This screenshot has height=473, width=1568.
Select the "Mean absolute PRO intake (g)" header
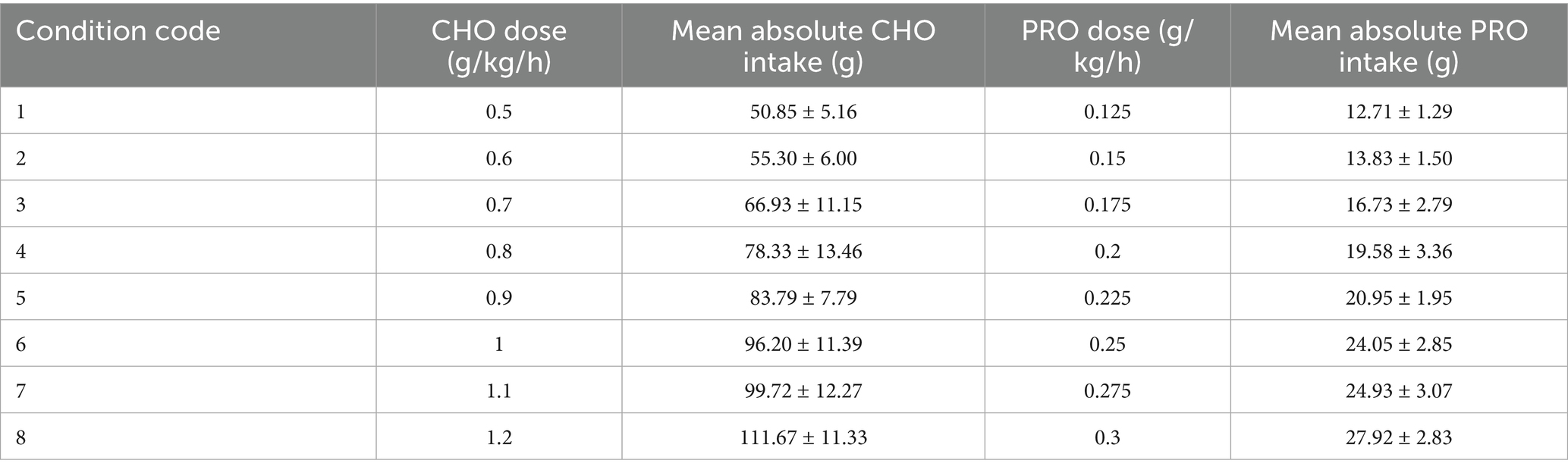(x=1398, y=45)
